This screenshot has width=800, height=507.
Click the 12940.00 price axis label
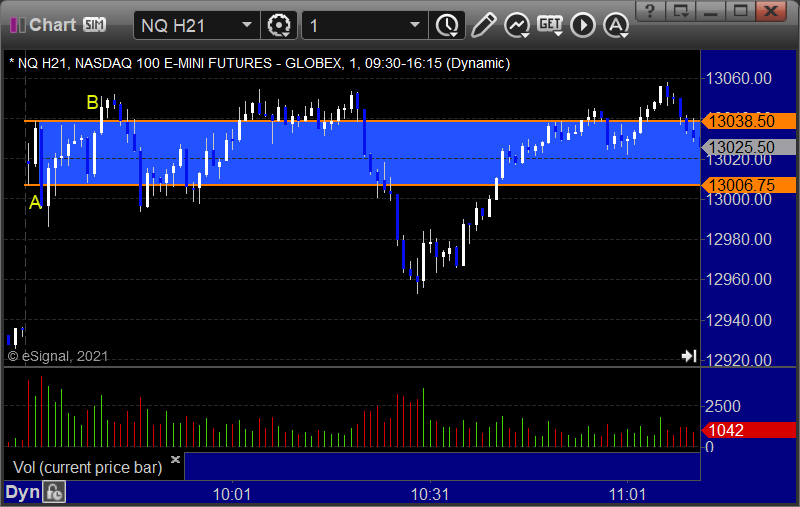(x=738, y=320)
